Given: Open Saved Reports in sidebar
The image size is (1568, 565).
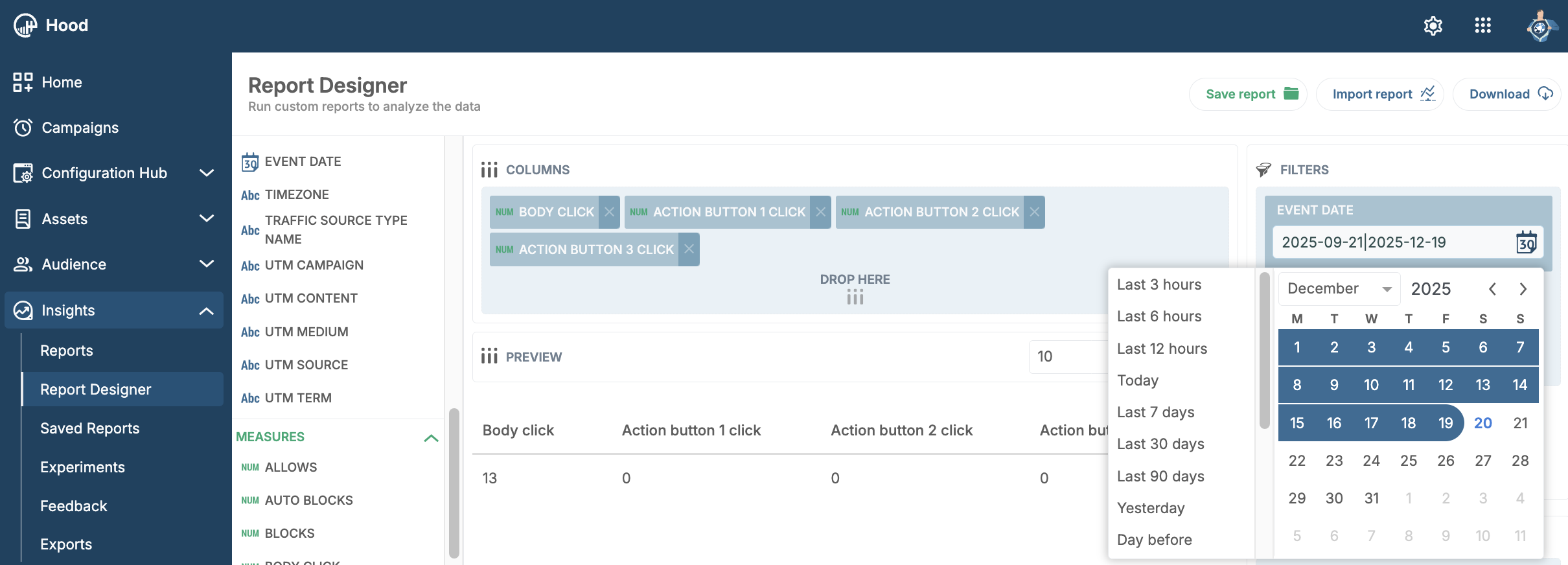Looking at the screenshot, I should pos(90,428).
